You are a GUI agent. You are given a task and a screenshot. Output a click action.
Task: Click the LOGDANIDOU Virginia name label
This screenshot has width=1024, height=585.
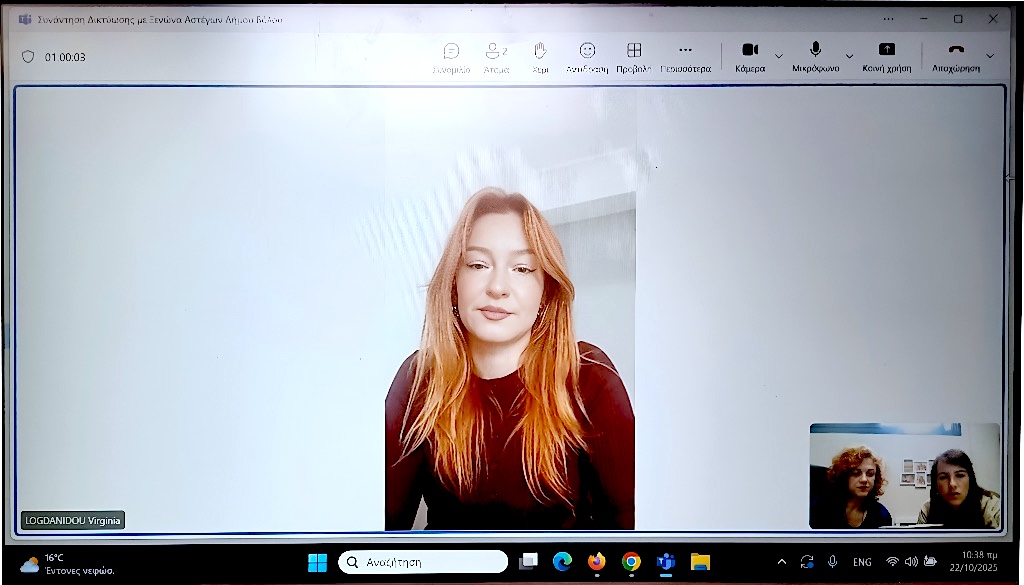(73, 520)
